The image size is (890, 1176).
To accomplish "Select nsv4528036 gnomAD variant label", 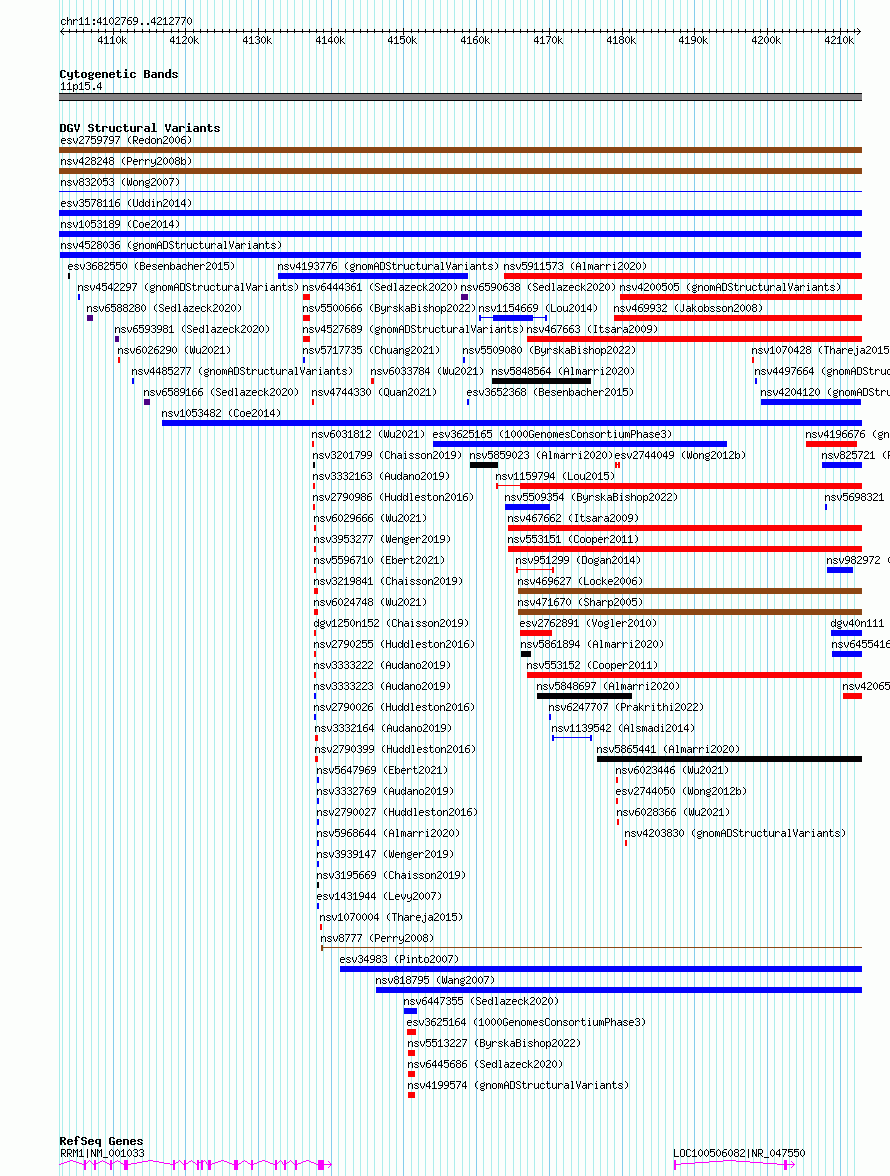I will click(171, 245).
